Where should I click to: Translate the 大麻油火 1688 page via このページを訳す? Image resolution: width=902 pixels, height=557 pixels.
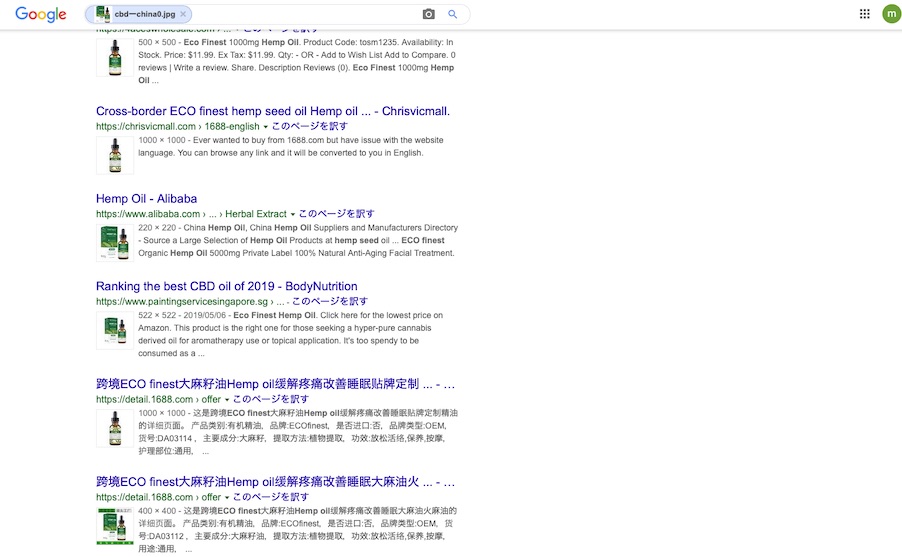tap(271, 497)
